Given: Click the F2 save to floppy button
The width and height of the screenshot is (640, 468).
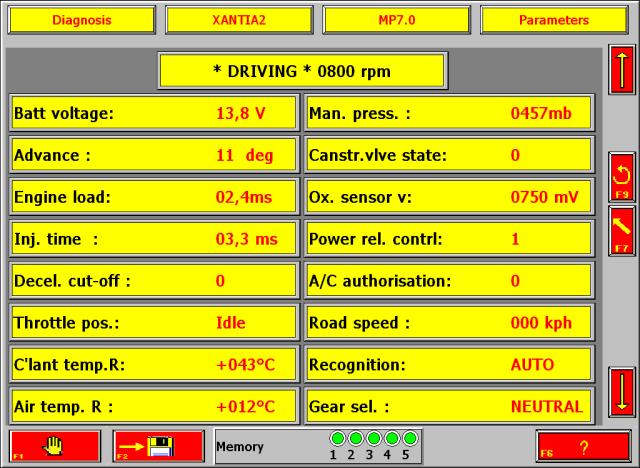Looking at the screenshot, I should click(158, 446).
